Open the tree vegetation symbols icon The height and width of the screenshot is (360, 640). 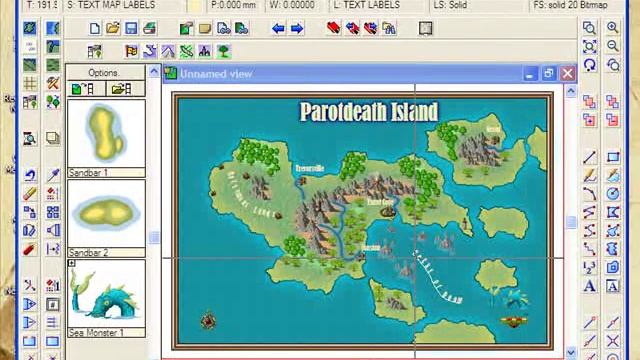click(223, 51)
